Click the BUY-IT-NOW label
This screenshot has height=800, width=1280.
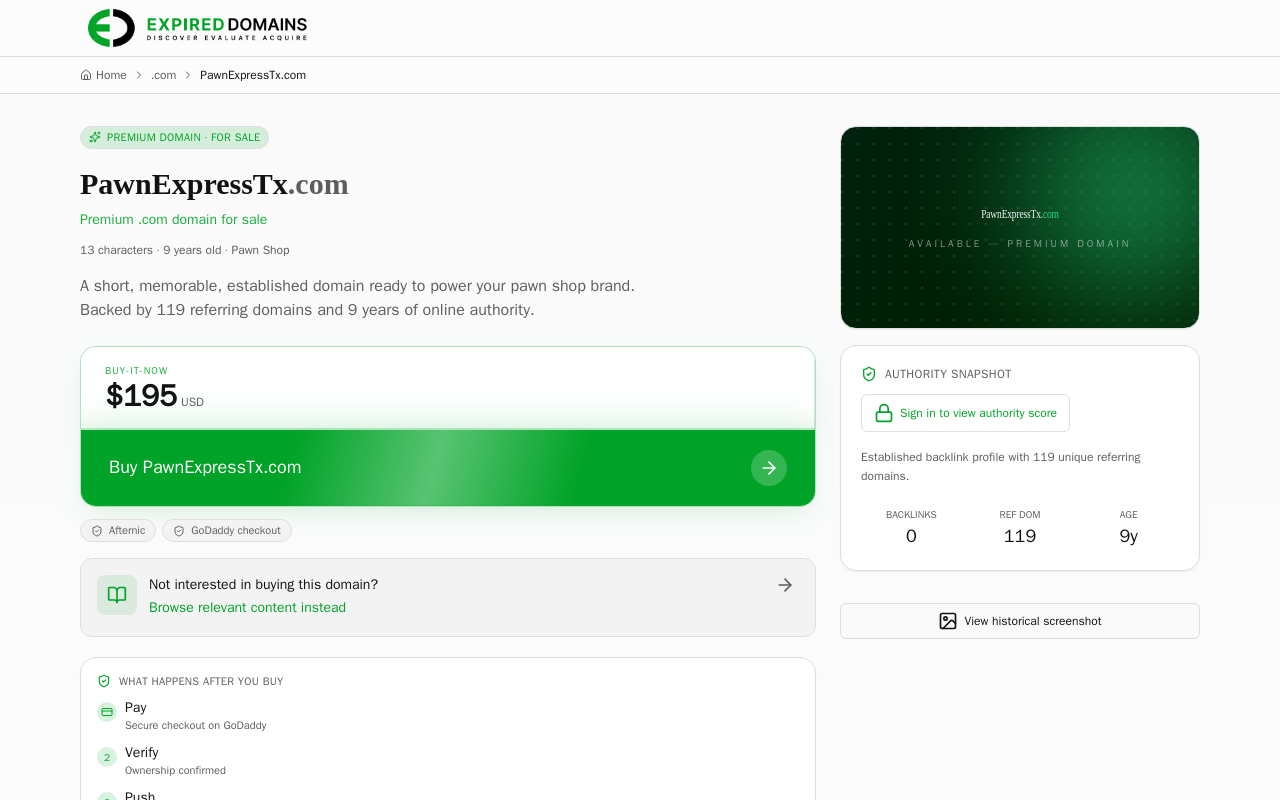click(x=137, y=371)
